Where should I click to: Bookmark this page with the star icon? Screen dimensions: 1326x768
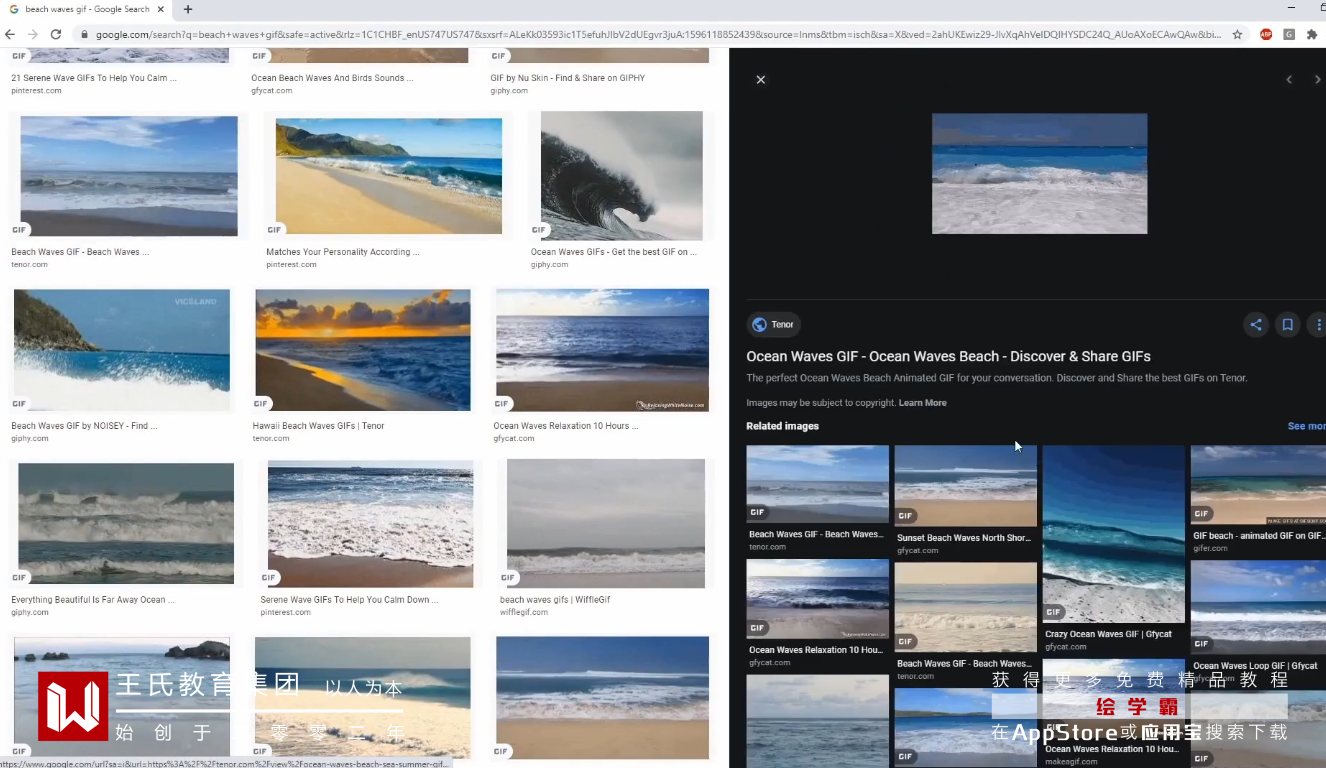(x=1237, y=34)
